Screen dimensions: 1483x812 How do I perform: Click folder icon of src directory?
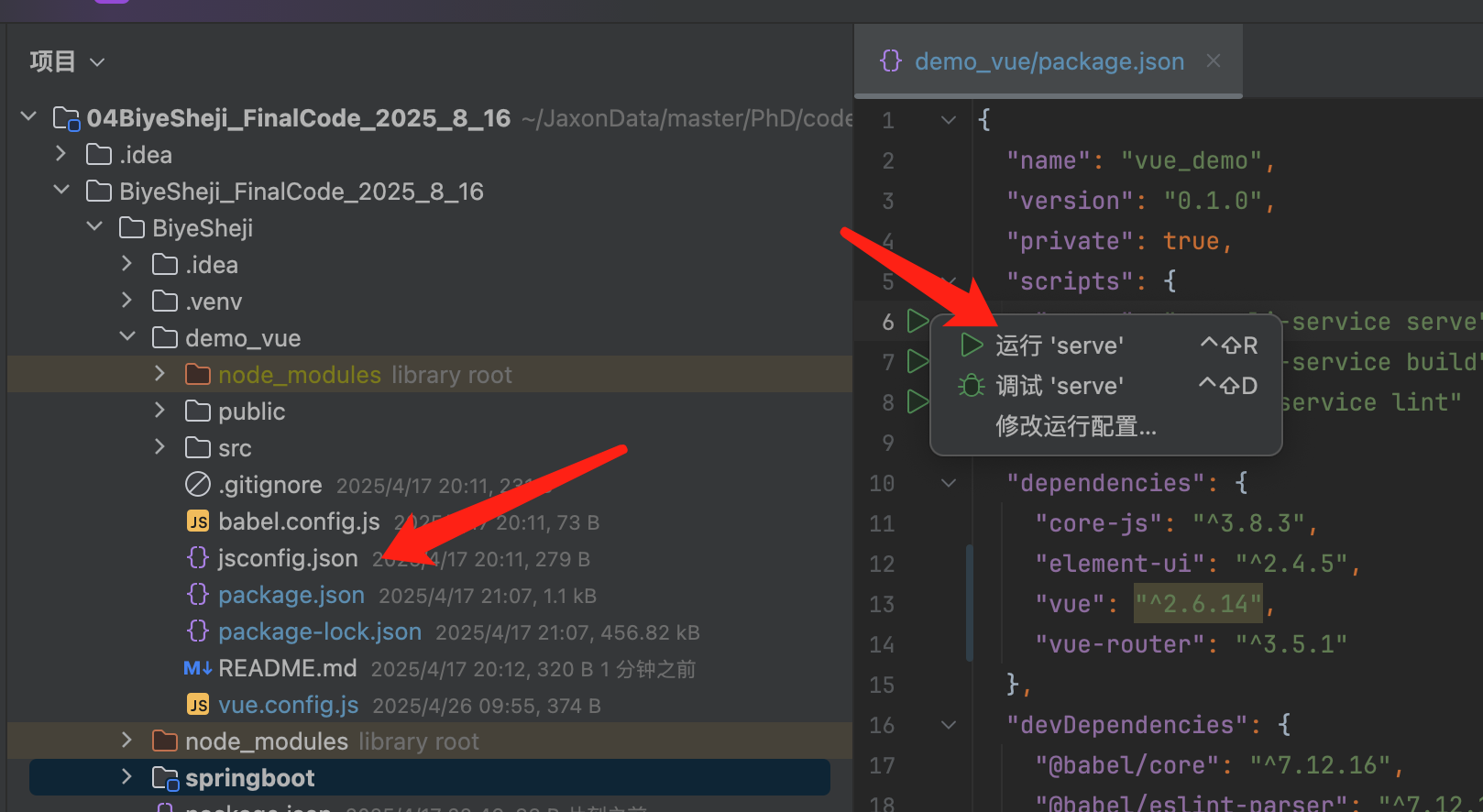click(x=198, y=448)
